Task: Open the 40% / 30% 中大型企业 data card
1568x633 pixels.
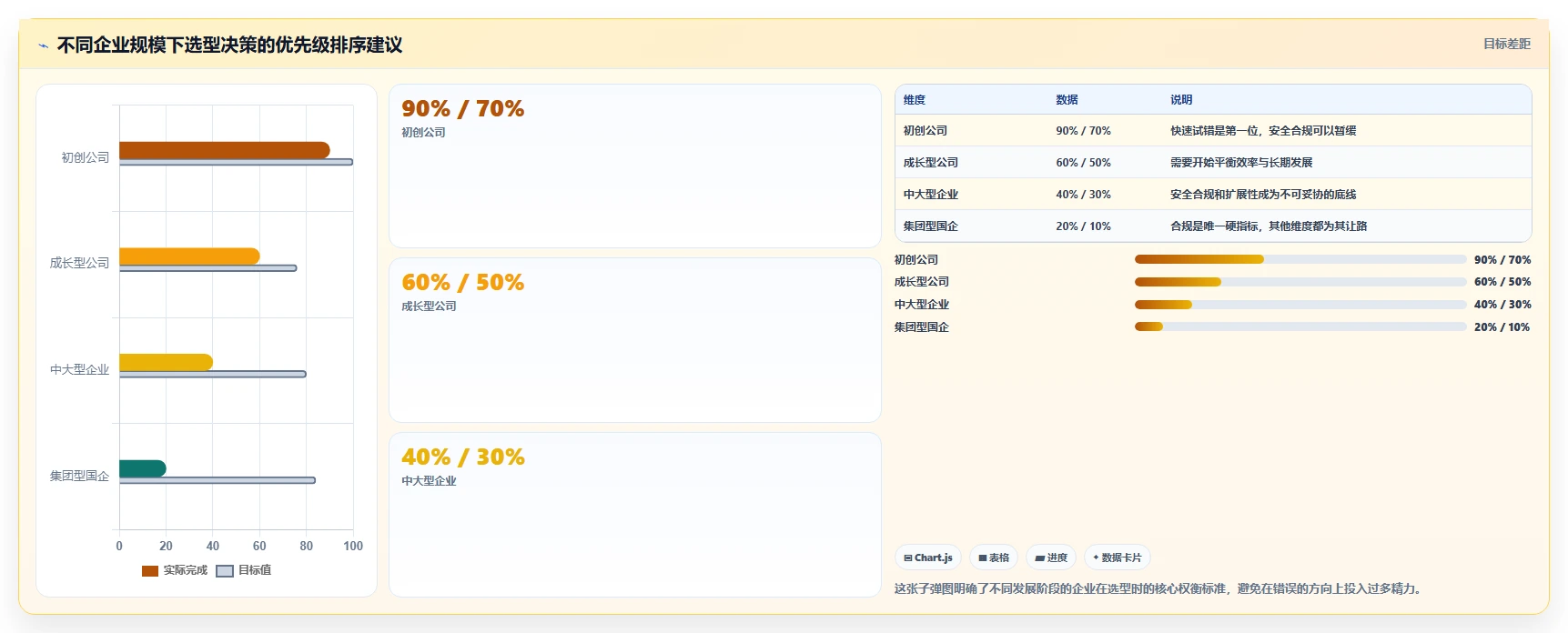Action: 635,515
